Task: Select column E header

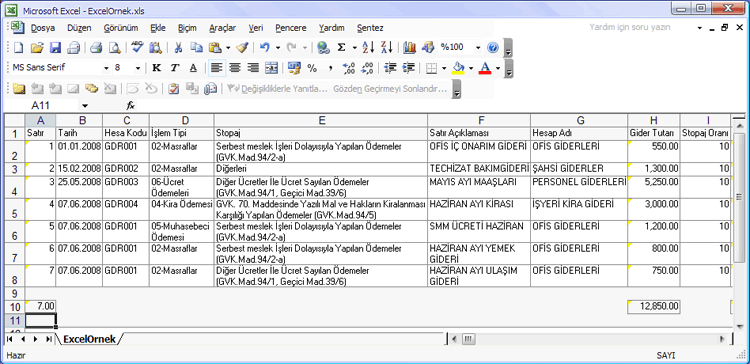Action: pyautogui.click(x=321, y=120)
